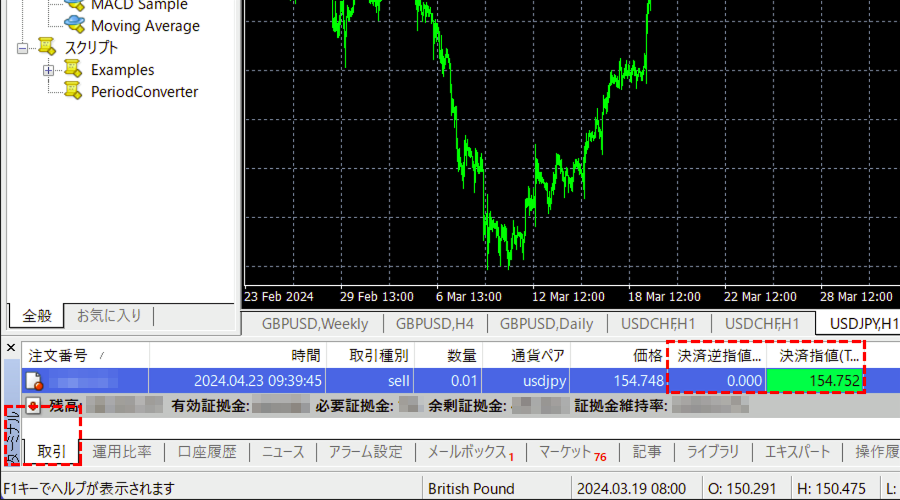Open the Moving Average tree item
The width and height of the screenshot is (900, 500).
[145, 26]
